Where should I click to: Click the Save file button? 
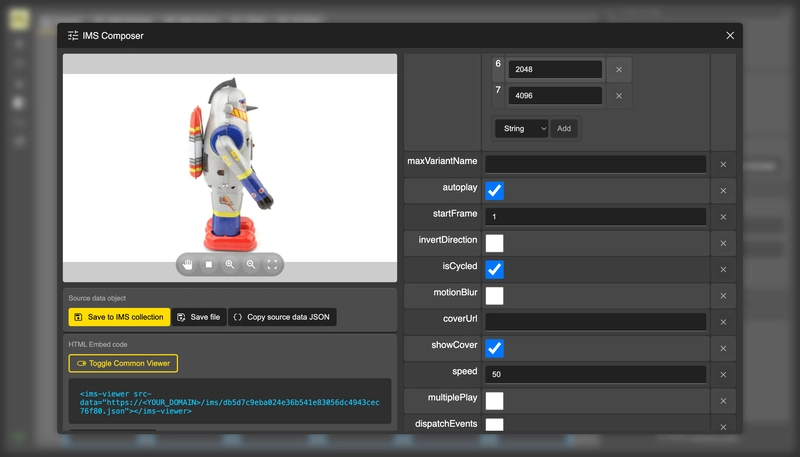coord(199,317)
